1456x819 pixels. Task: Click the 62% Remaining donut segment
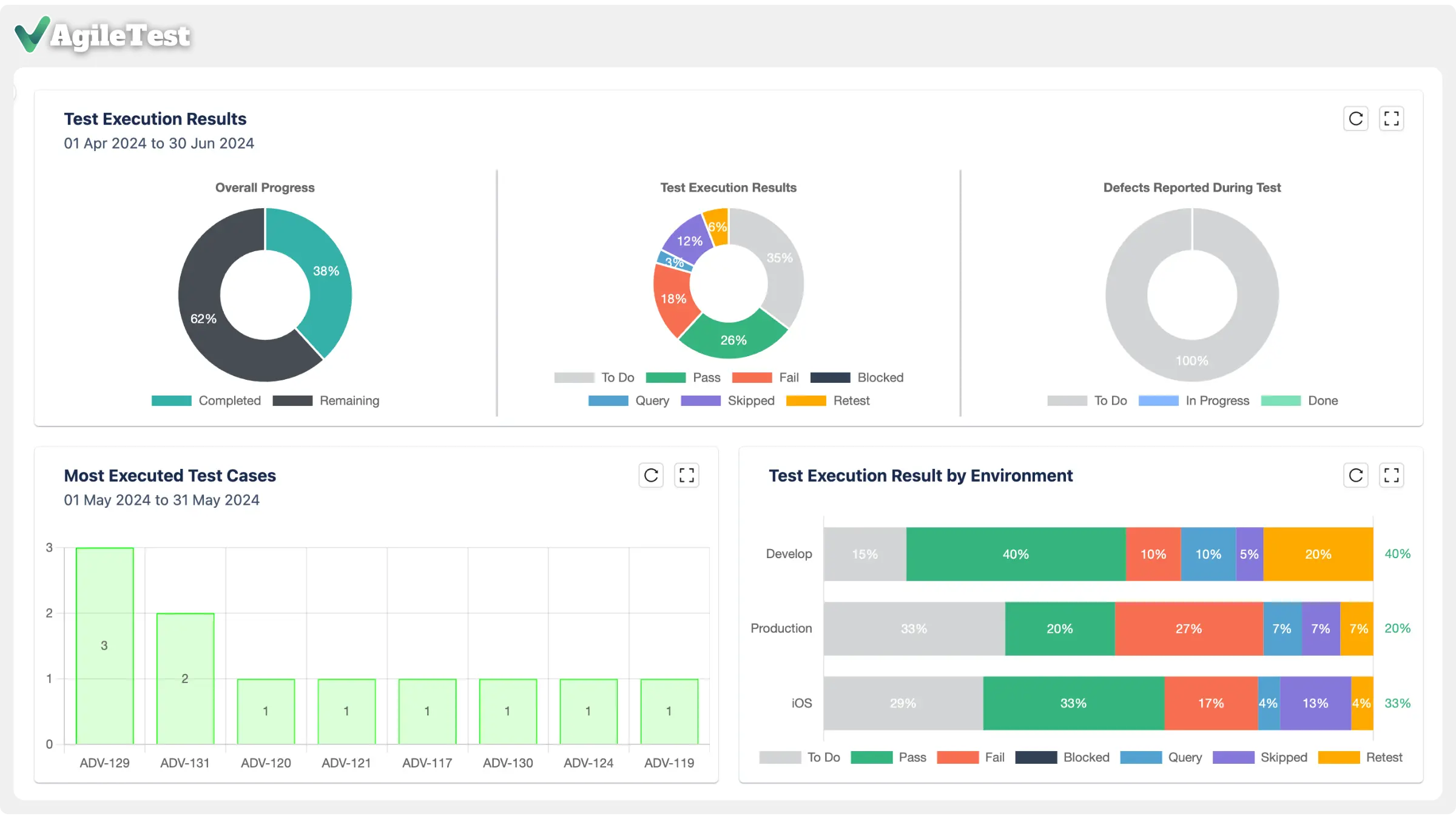pyautogui.click(x=204, y=318)
